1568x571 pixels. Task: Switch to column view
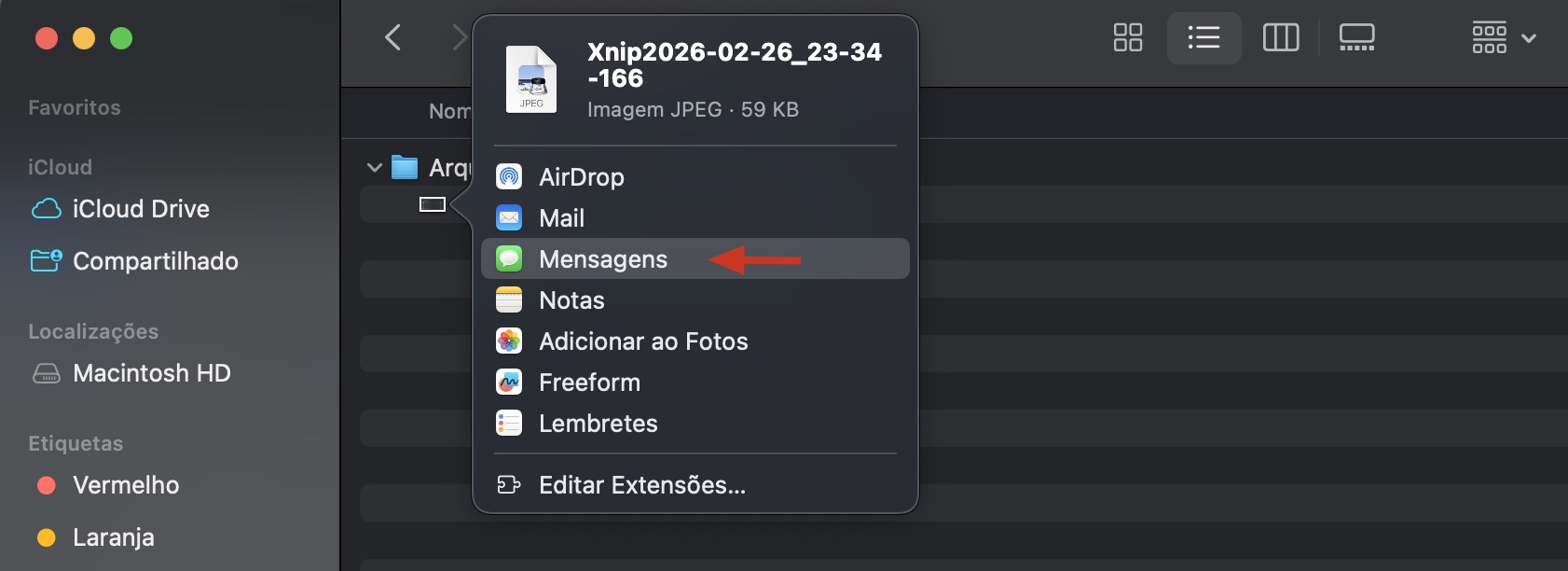coord(1281,37)
